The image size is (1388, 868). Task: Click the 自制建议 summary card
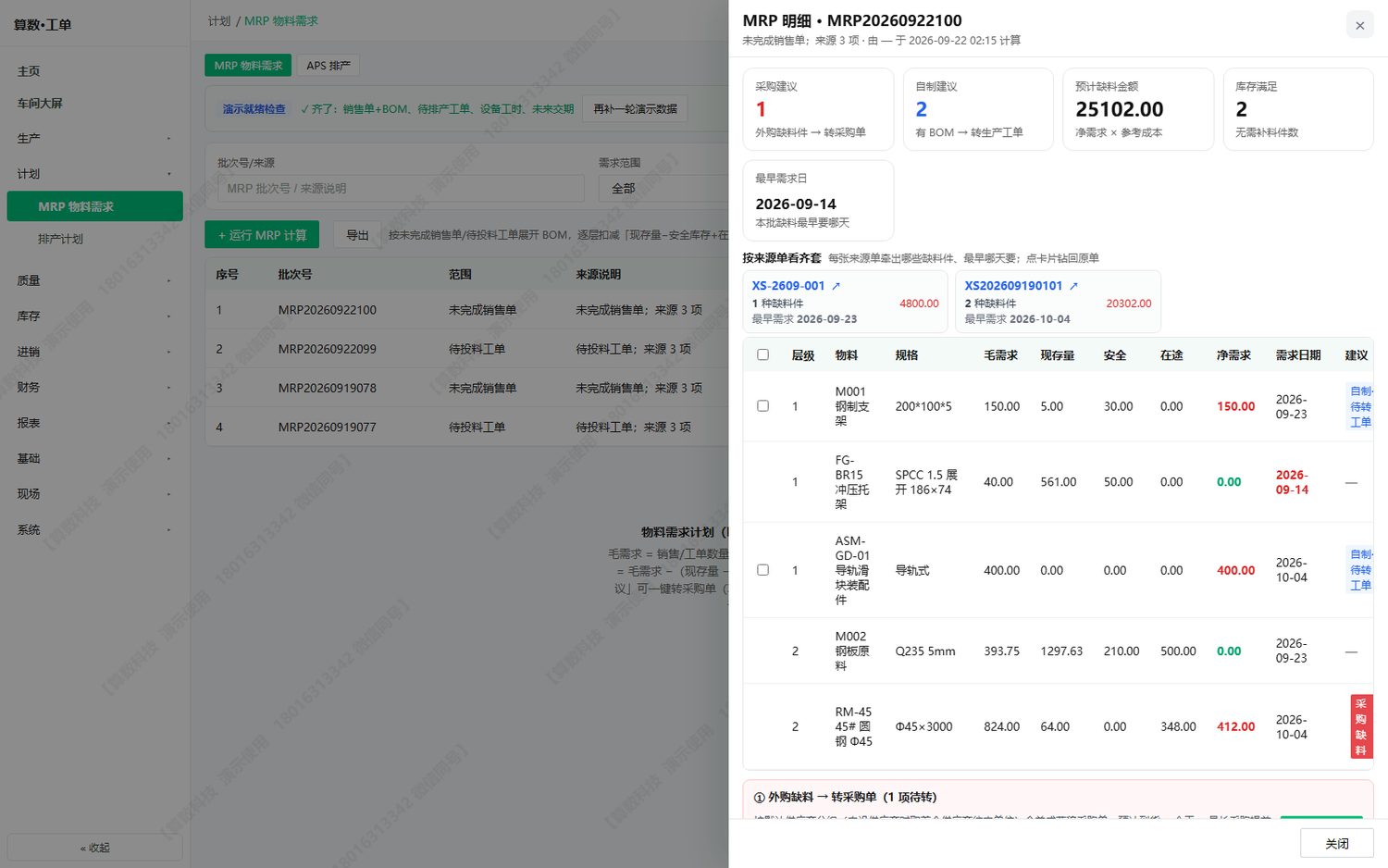978,109
